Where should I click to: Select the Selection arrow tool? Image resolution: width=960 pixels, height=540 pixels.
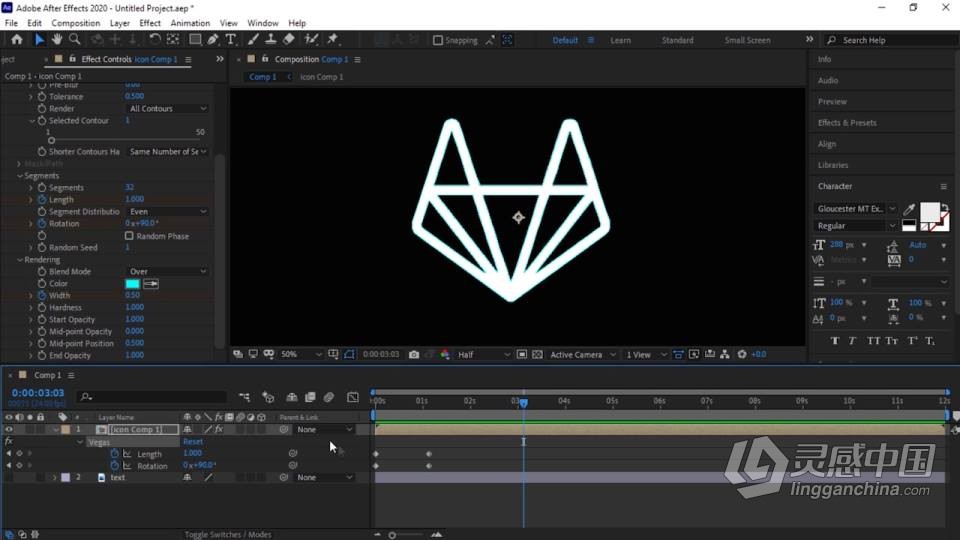click(x=39, y=40)
